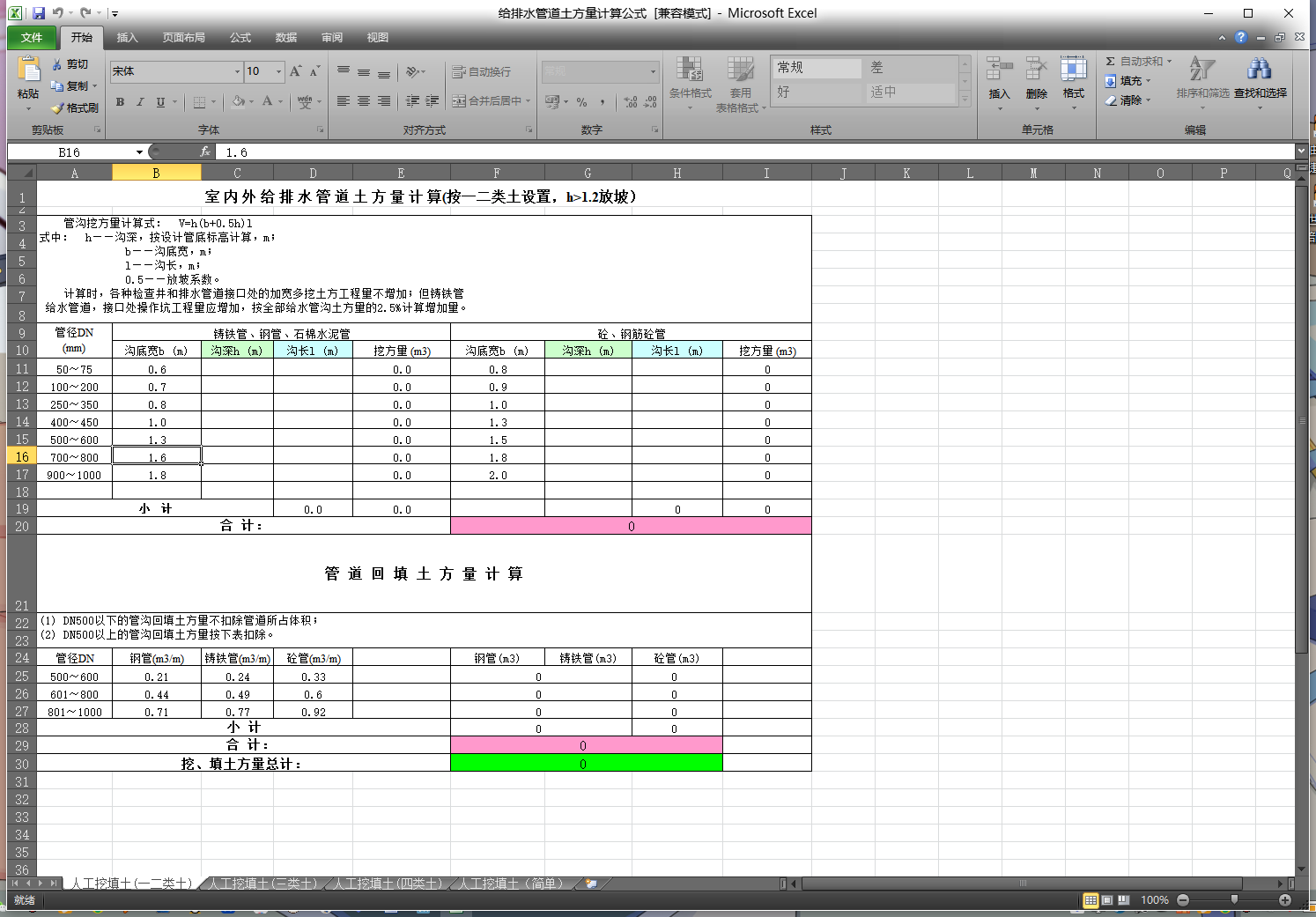This screenshot has width=1316, height=917.
Task: Expand the cell styles gallery
Action: click(965, 100)
